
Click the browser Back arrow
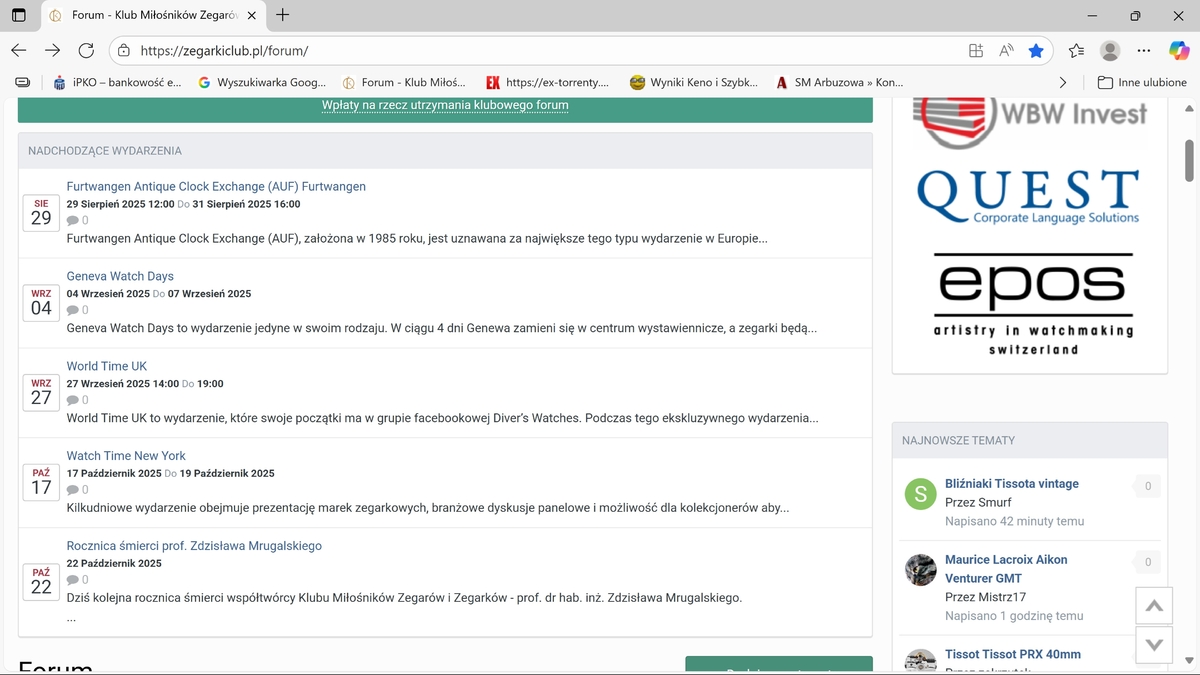(x=19, y=50)
